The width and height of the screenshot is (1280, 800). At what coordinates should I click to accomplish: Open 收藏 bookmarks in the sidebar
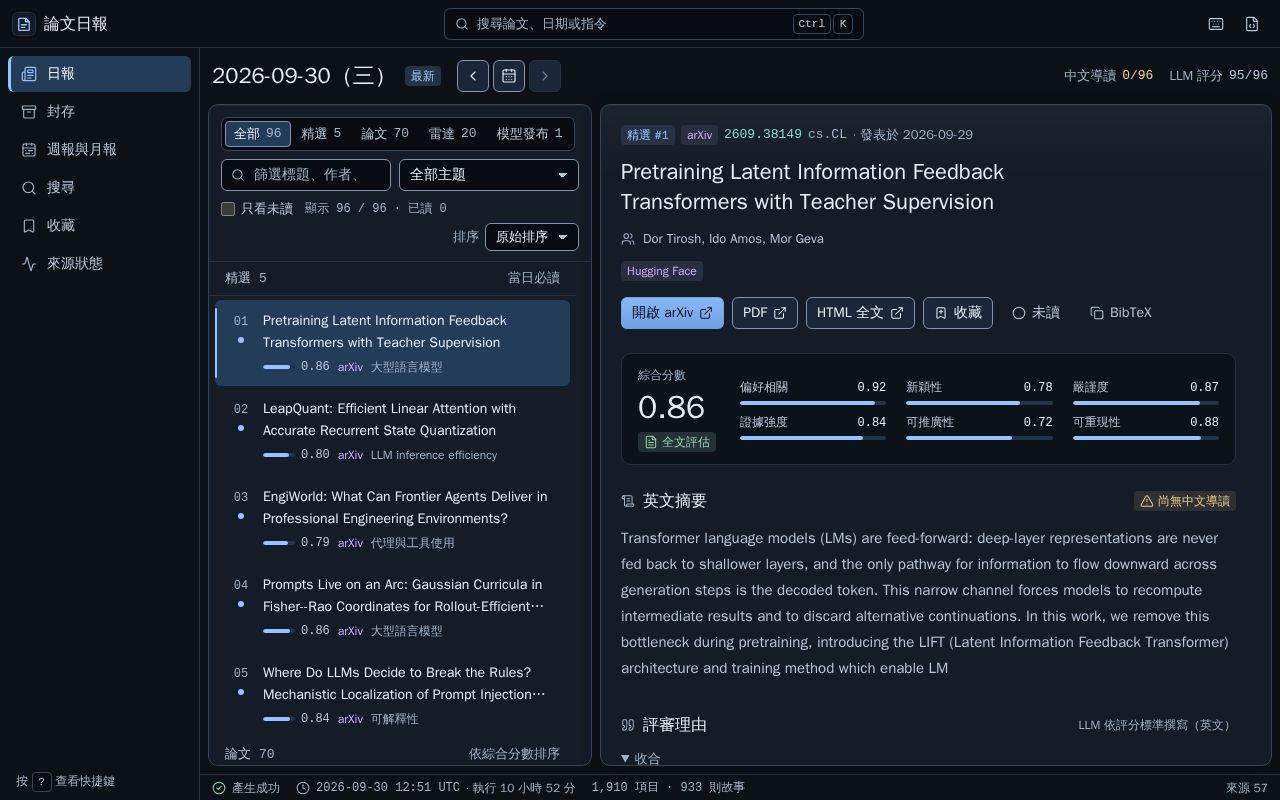coord(100,226)
